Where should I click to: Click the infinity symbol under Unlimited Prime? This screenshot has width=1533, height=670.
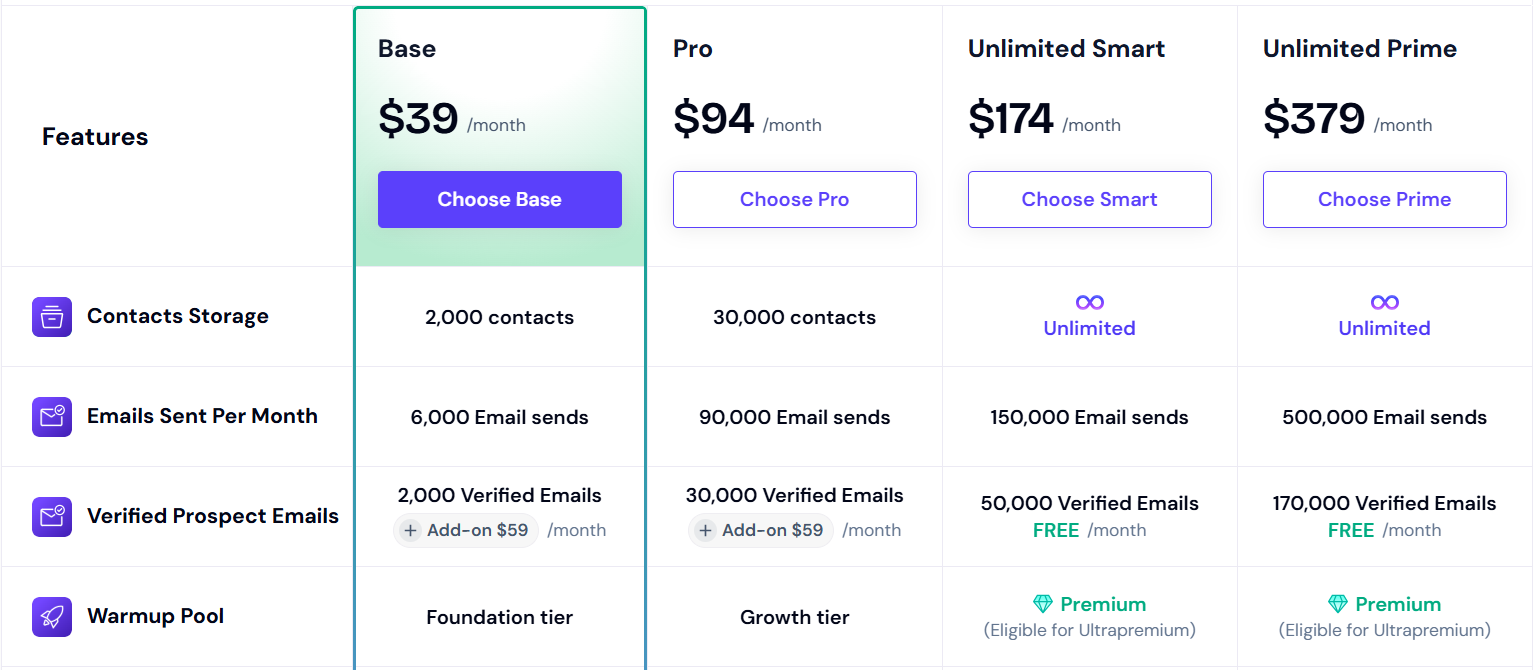tap(1384, 303)
